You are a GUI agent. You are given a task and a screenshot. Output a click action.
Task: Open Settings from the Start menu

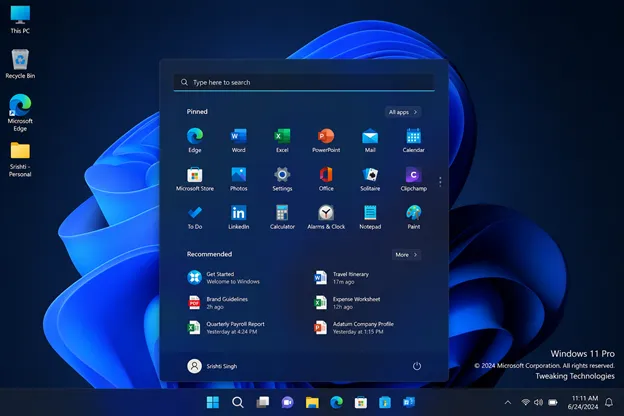click(282, 179)
